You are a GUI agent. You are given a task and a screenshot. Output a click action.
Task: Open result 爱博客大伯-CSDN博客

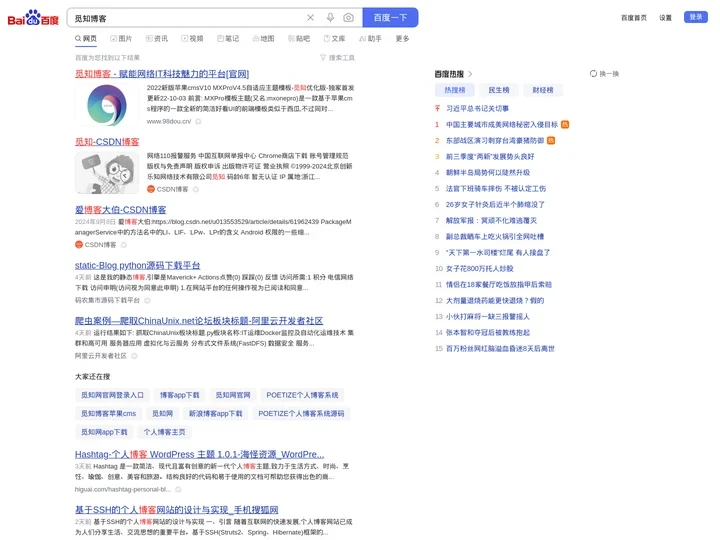coord(120,210)
